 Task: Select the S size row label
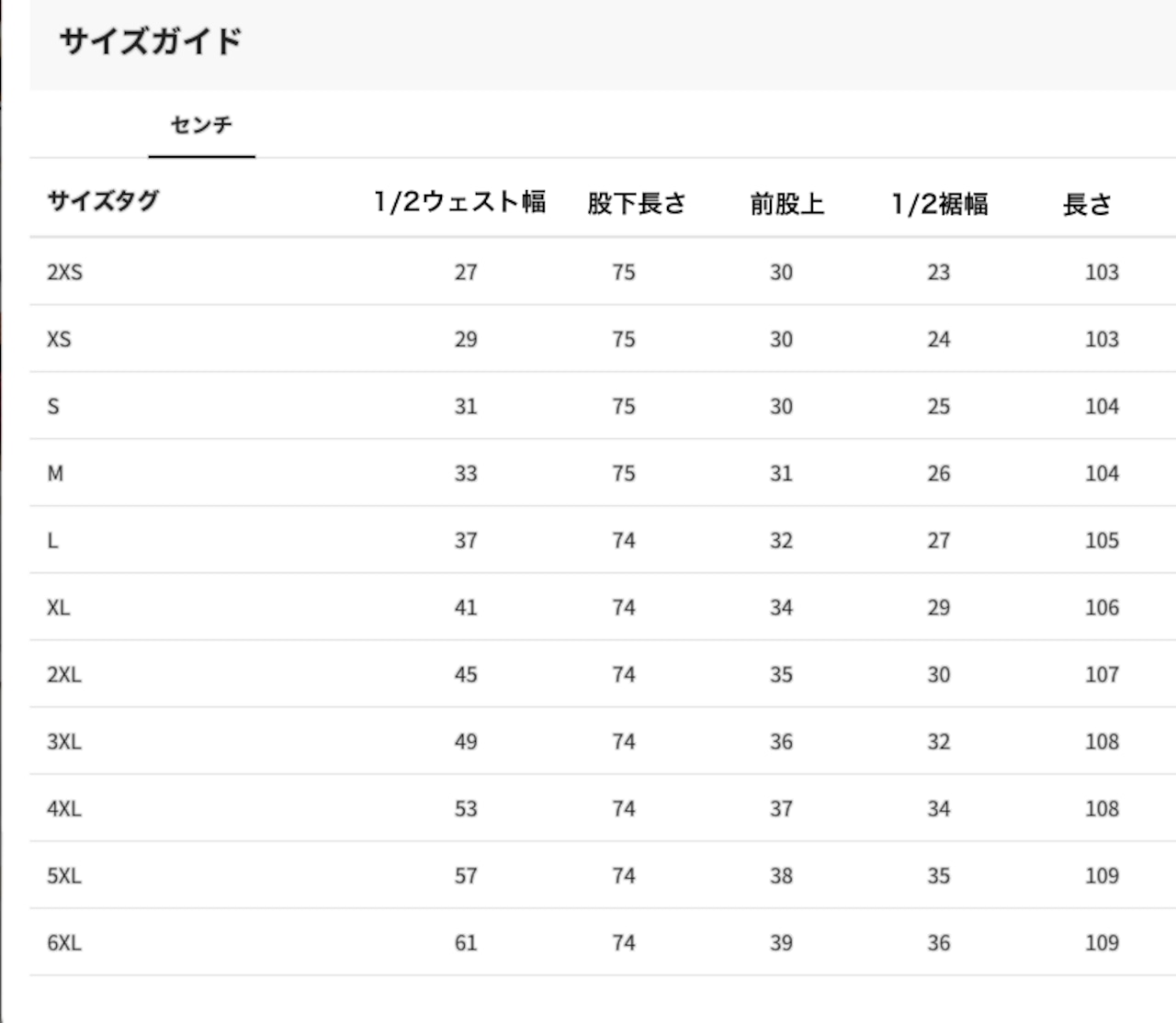point(53,406)
